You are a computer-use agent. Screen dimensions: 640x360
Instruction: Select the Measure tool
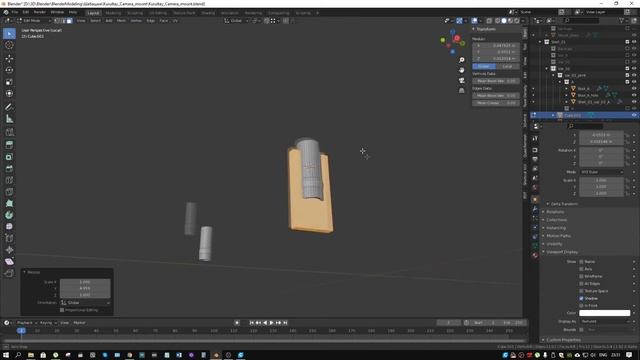[9, 119]
